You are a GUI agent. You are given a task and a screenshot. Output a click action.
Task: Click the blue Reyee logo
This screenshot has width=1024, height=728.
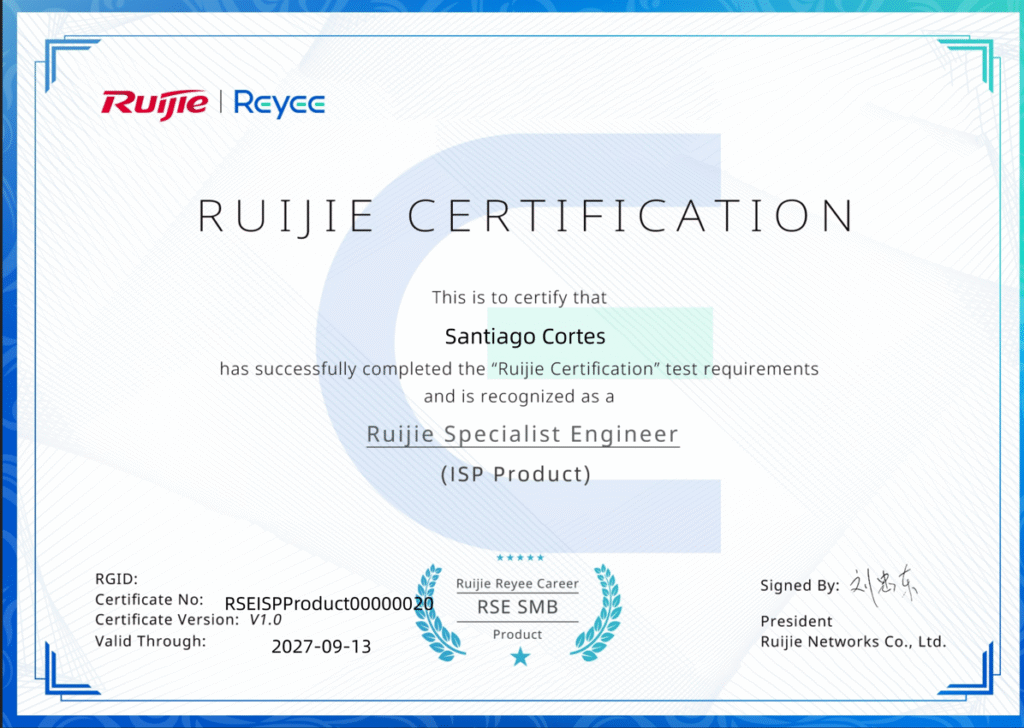click(279, 103)
